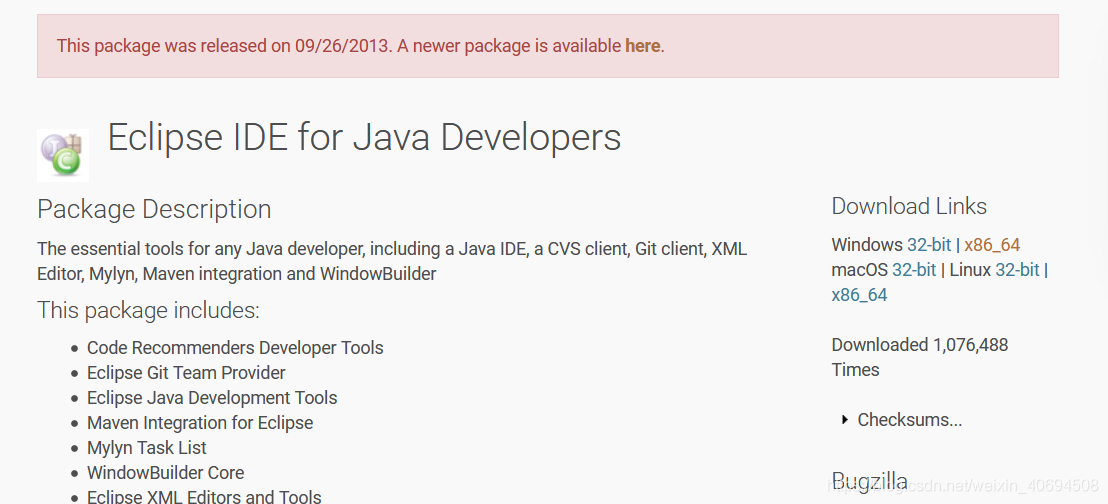
Task: Download the Linux 32-bit package
Action: click(1017, 269)
